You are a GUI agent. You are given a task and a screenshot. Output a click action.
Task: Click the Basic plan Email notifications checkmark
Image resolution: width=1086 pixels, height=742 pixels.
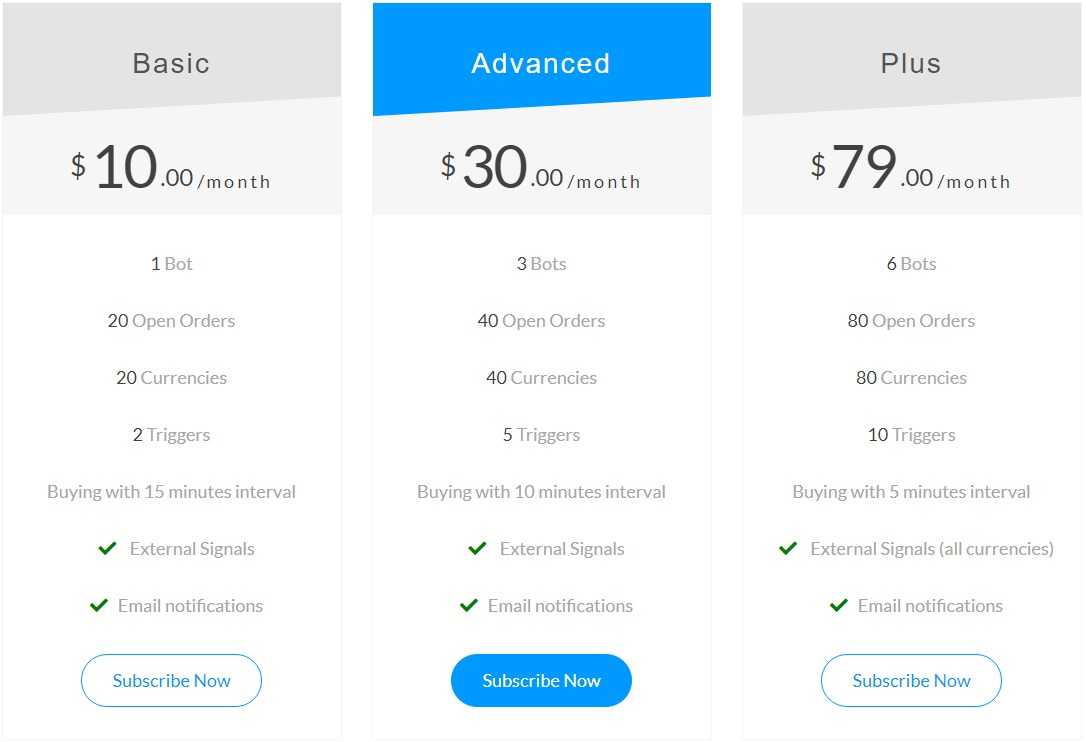(x=99, y=606)
